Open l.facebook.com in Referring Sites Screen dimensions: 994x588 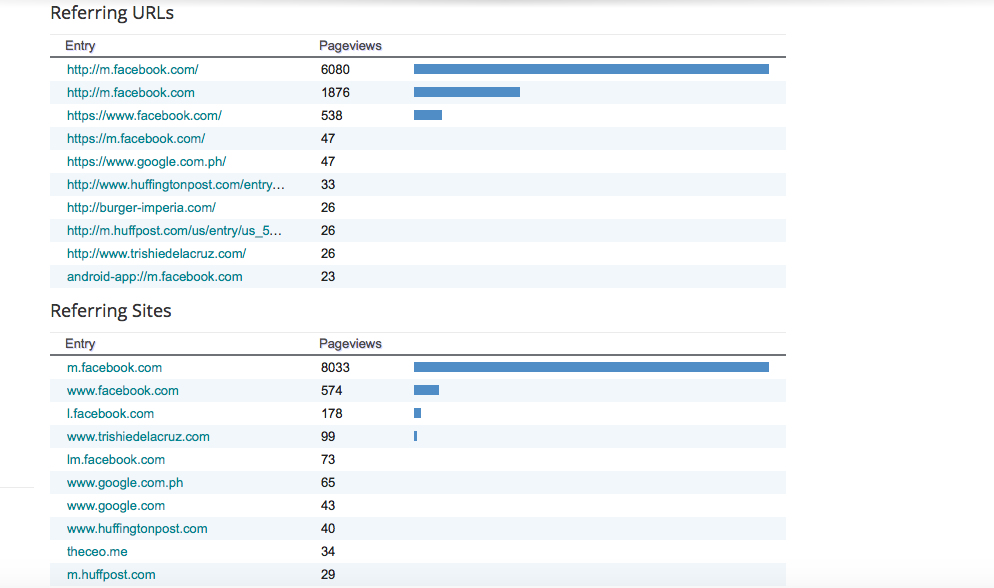coord(110,414)
